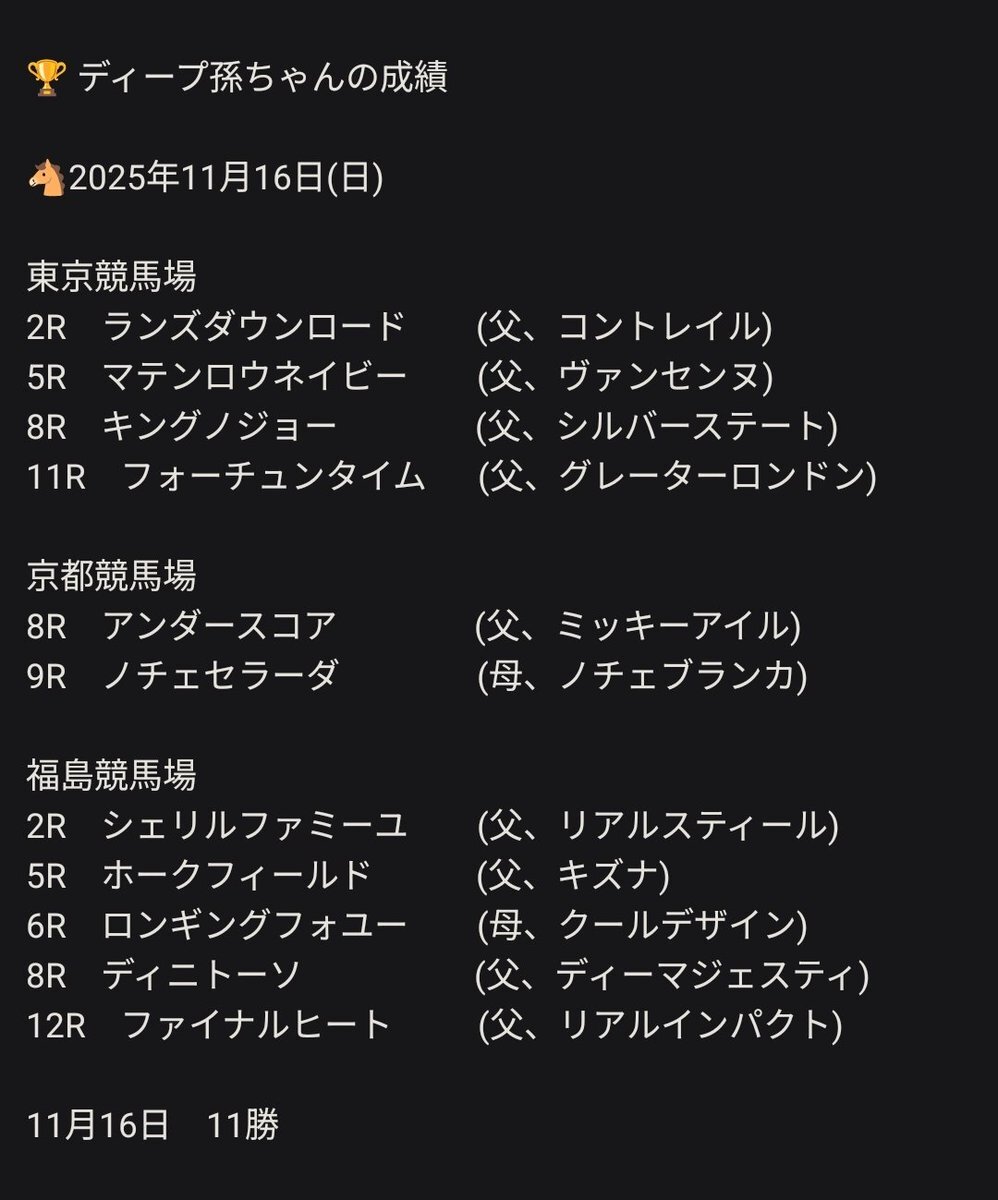Select the 11R entry フォーチュンタイム
Screen dimensions: 998x1200
pyautogui.click(x=273, y=476)
